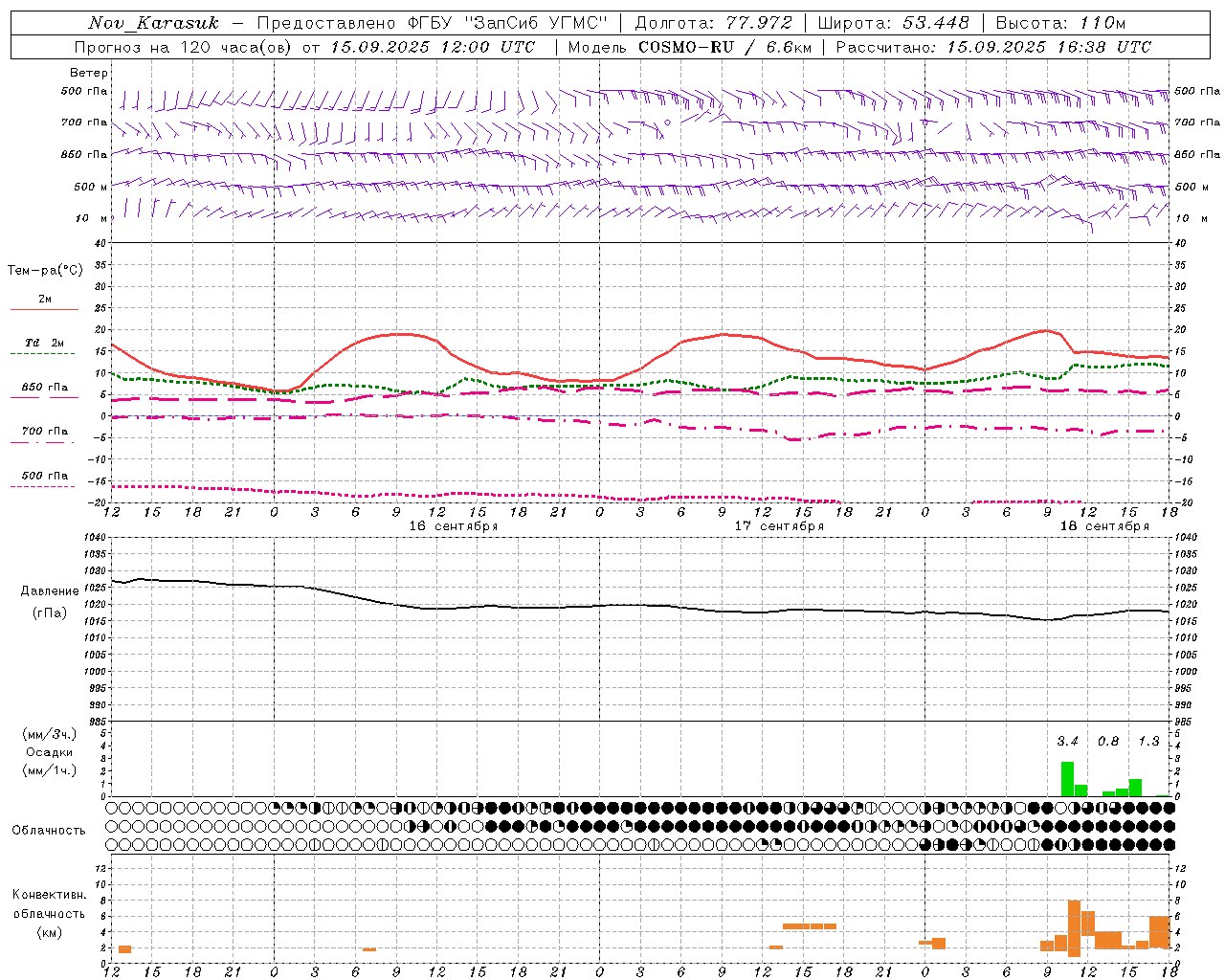Click the Облачность cloud cover label

[49, 831]
